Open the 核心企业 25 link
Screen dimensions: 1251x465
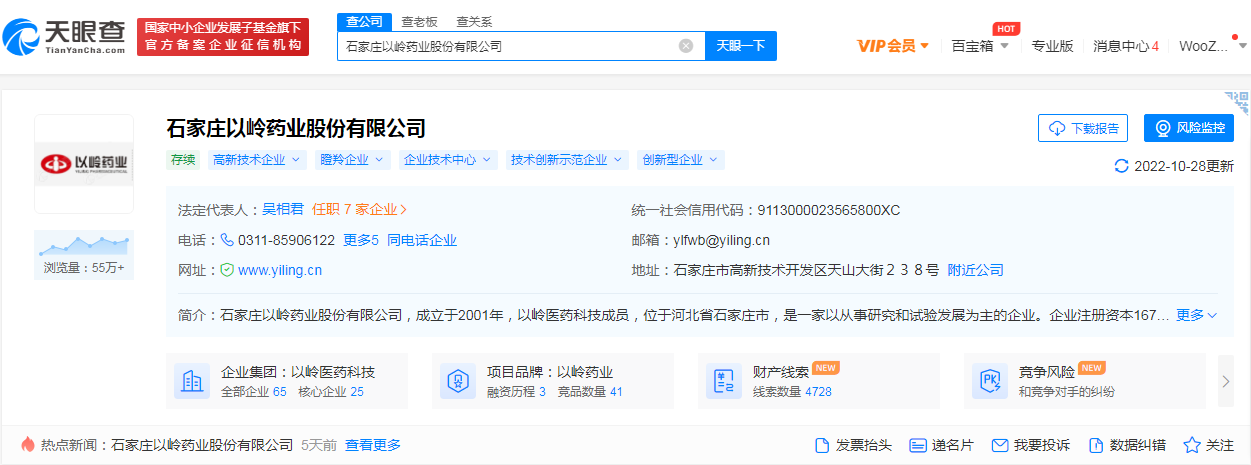click(331, 392)
